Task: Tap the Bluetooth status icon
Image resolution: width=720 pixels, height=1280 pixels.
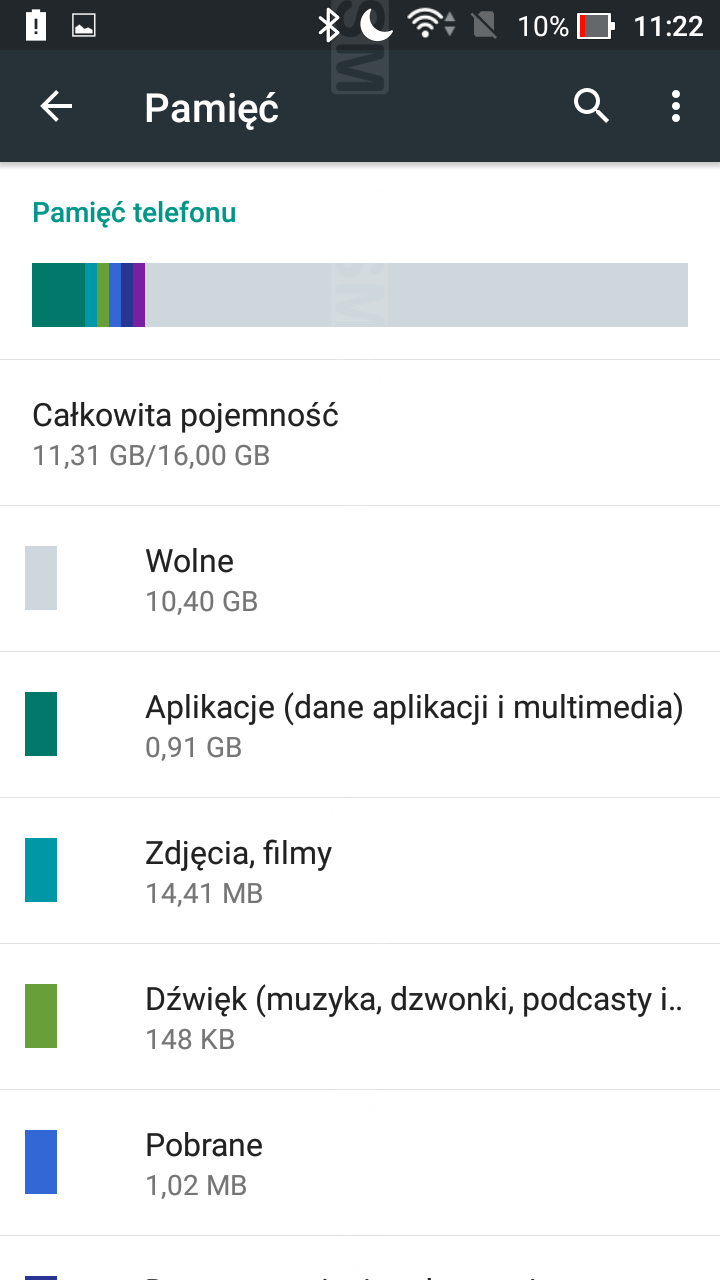Action: pyautogui.click(x=328, y=26)
